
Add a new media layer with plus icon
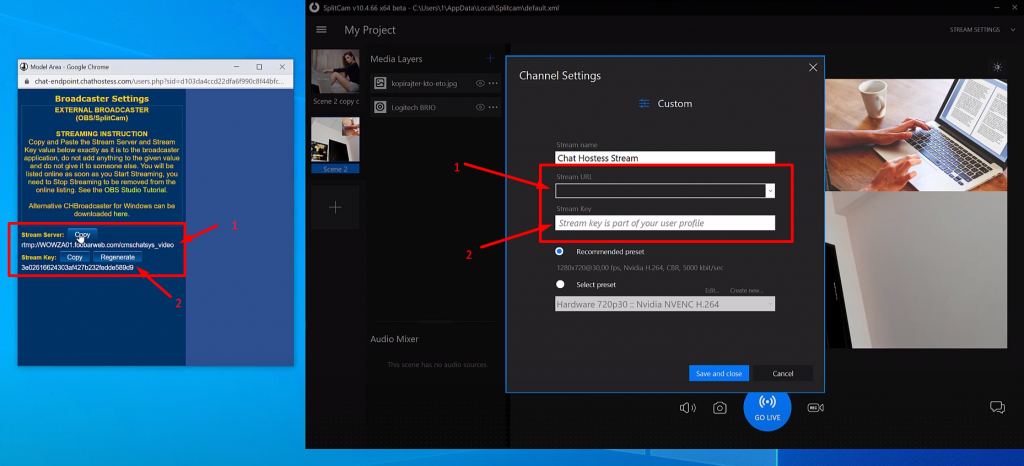(490, 58)
